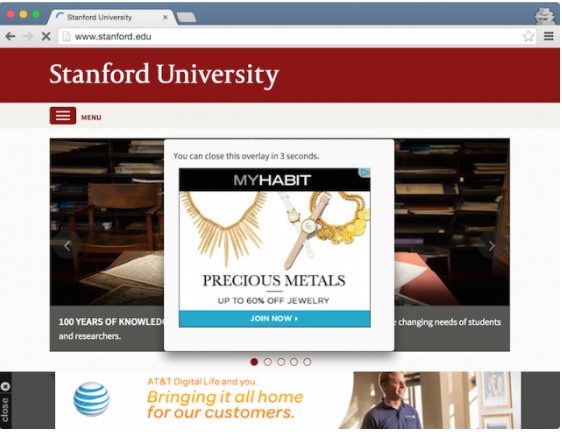
Task: Click the browser back arrow
Action: coord(10,36)
